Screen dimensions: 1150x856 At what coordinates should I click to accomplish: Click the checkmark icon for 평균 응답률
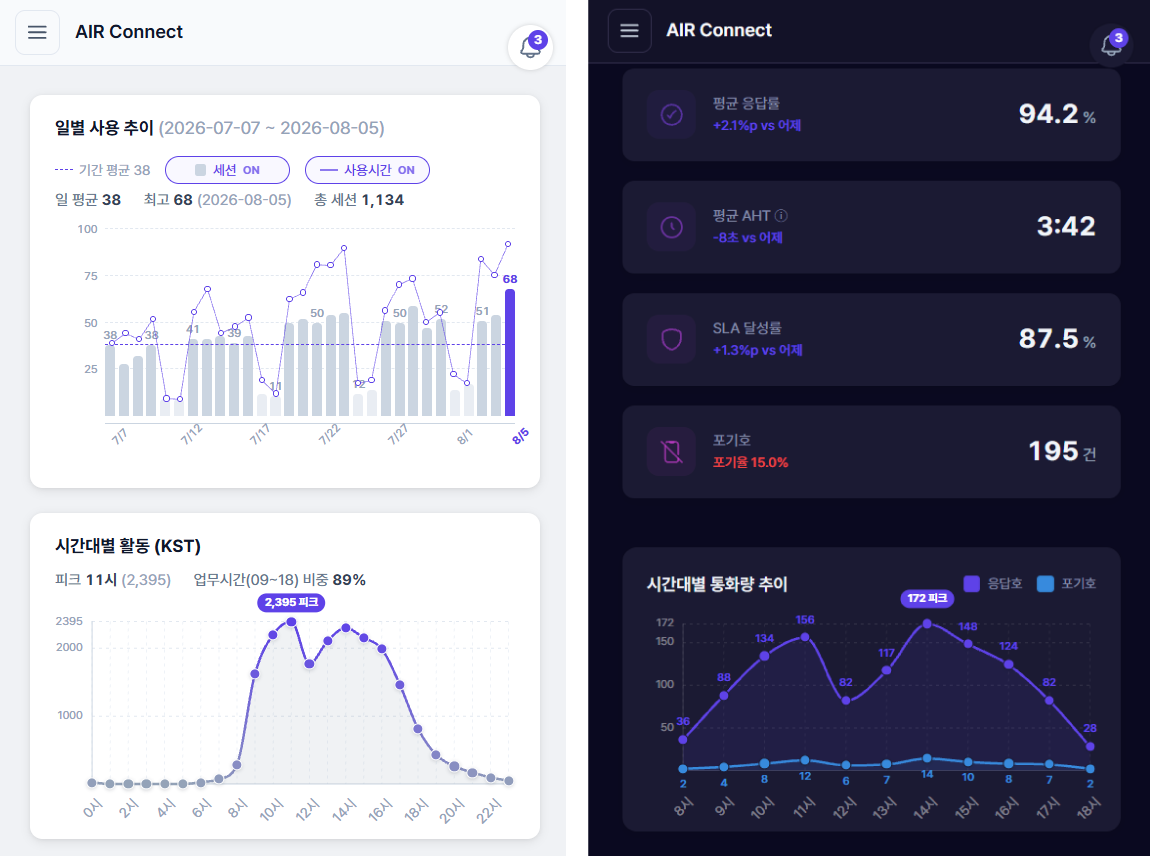[x=671, y=114]
